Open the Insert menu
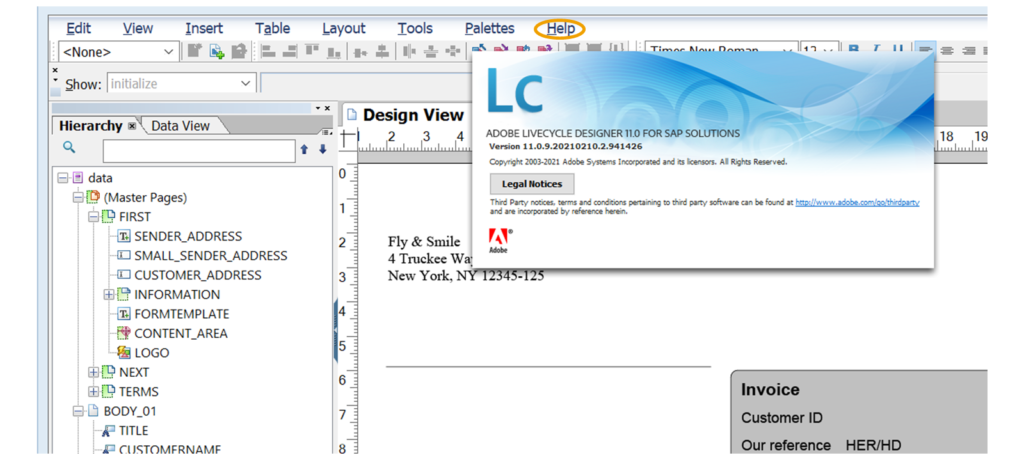 coord(204,29)
